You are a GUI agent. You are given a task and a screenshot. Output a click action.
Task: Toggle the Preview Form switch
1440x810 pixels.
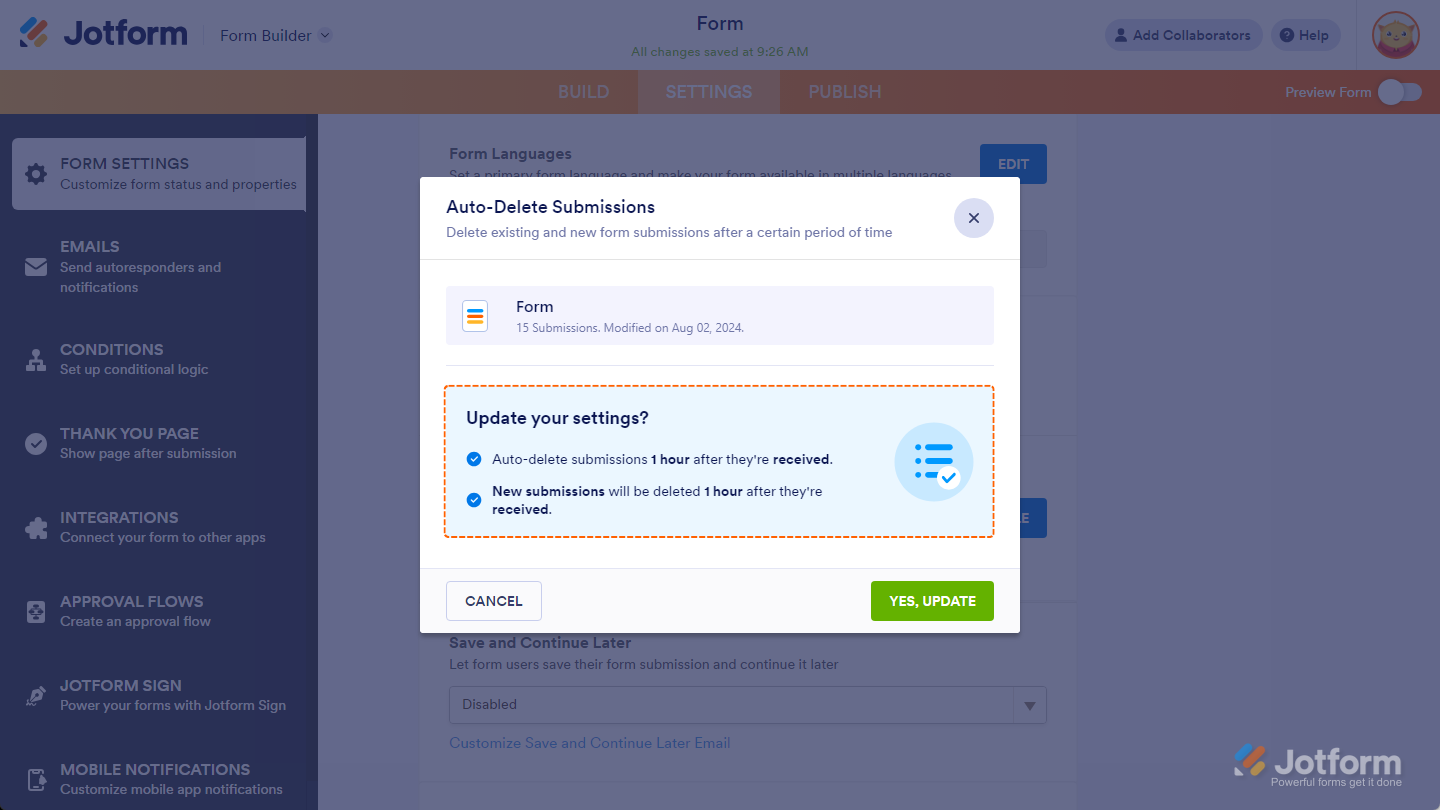(x=1400, y=91)
